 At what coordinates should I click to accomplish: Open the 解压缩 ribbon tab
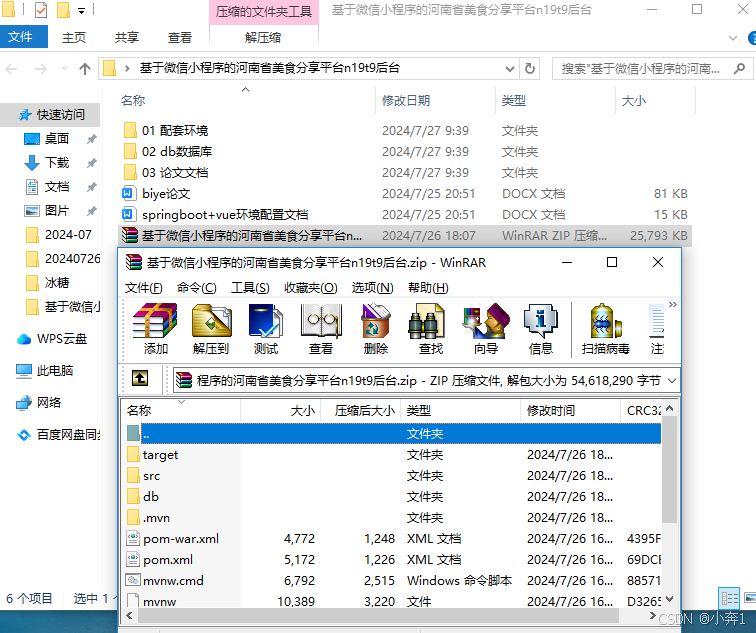tap(263, 38)
